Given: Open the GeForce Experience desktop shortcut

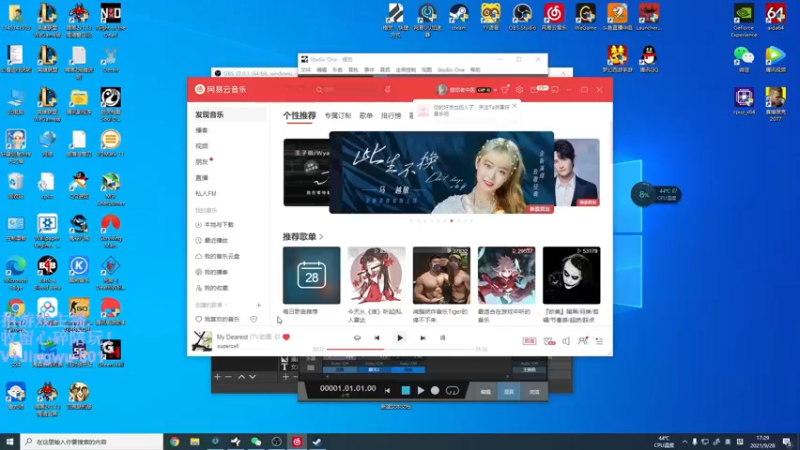Looking at the screenshot, I should coord(744,20).
